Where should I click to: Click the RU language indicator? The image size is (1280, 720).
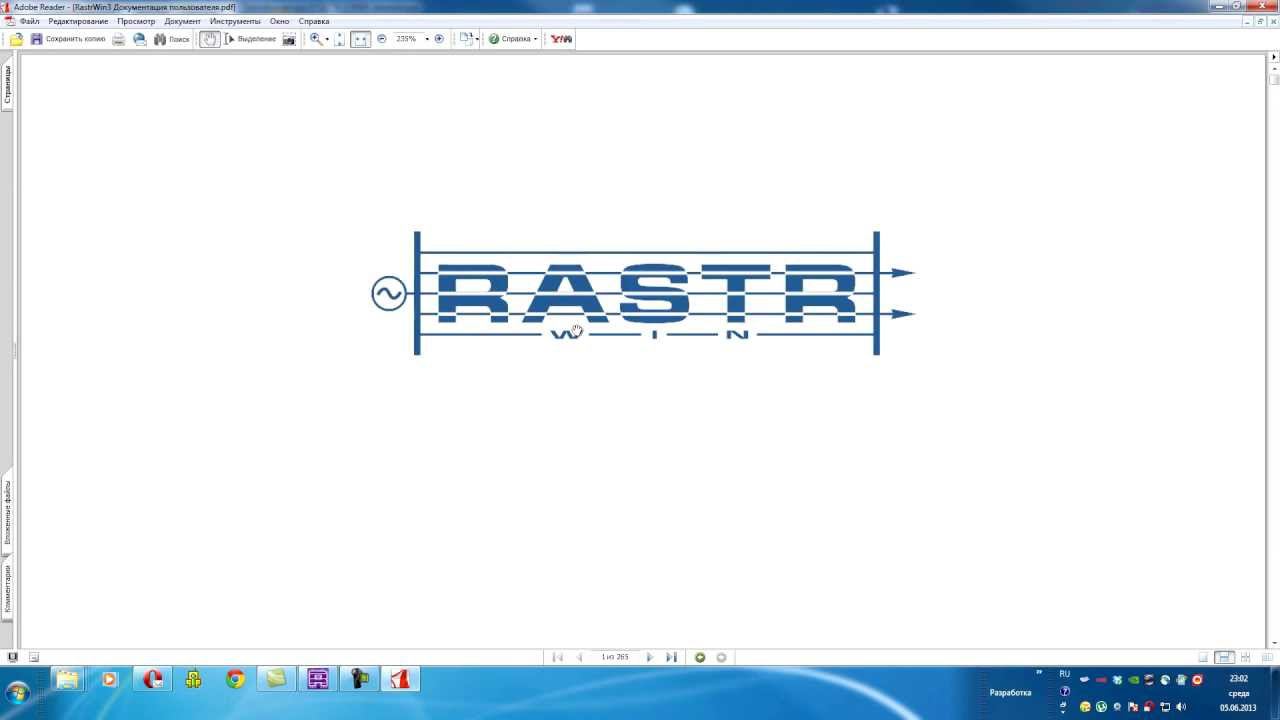[1065, 674]
